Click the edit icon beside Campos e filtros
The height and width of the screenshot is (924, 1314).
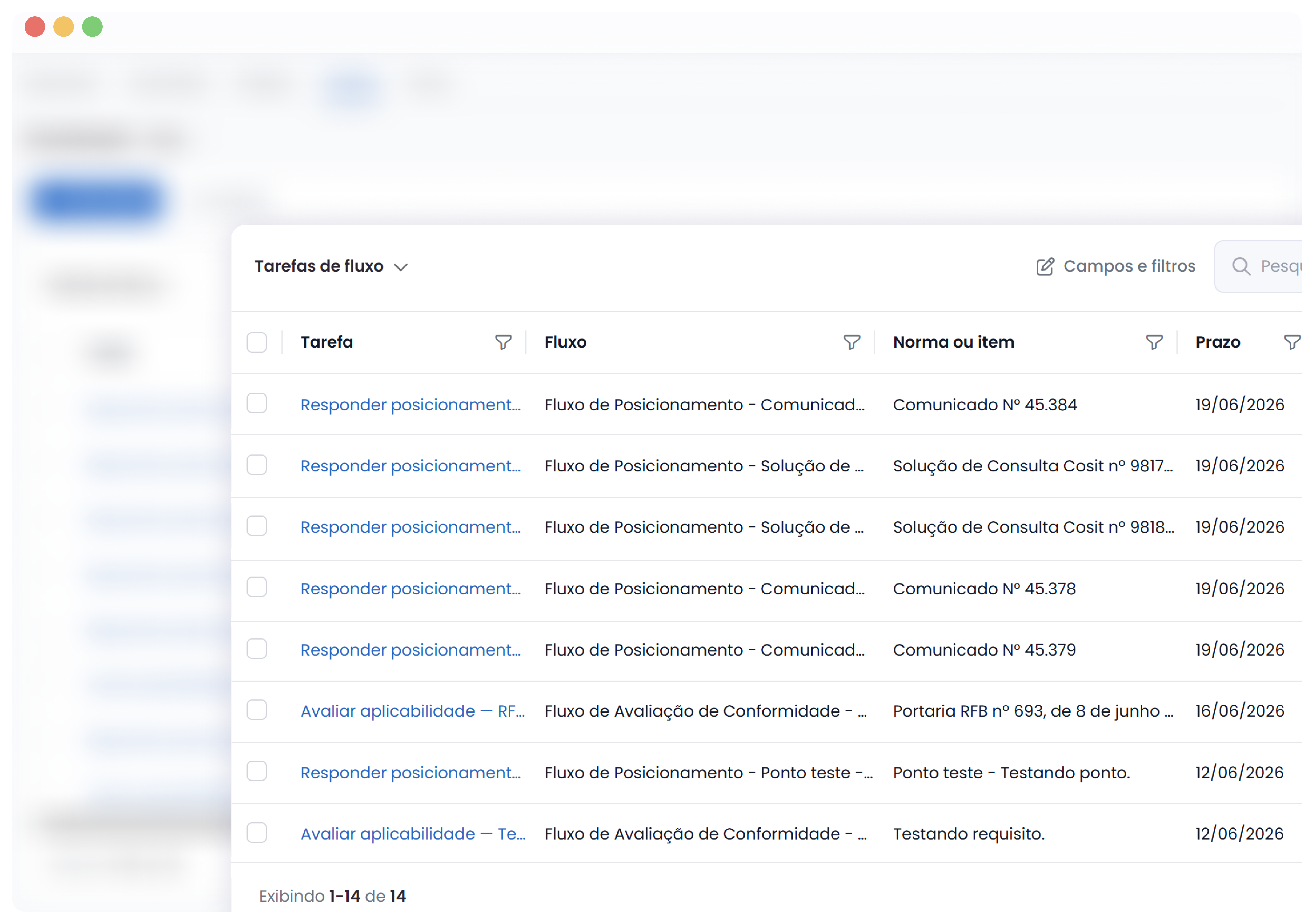(1045, 266)
